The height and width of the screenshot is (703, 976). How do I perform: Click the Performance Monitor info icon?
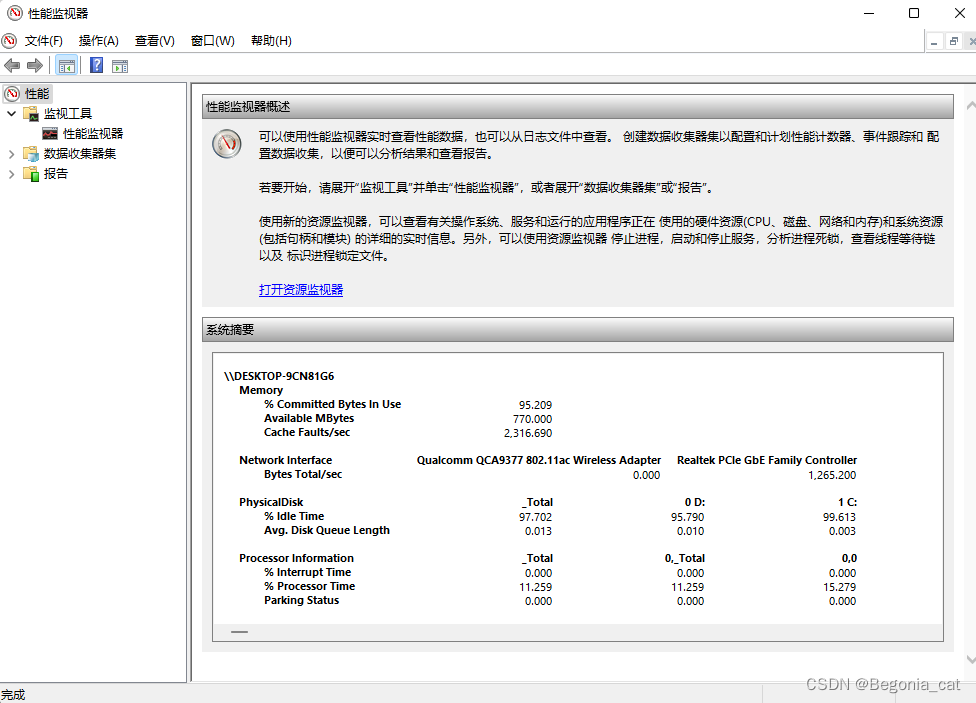point(227,143)
